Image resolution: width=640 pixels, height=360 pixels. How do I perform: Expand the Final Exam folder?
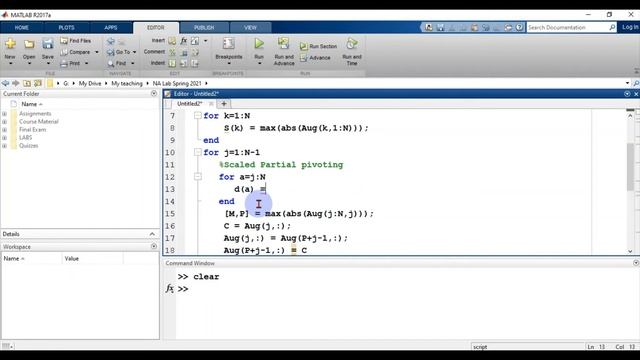(4, 130)
